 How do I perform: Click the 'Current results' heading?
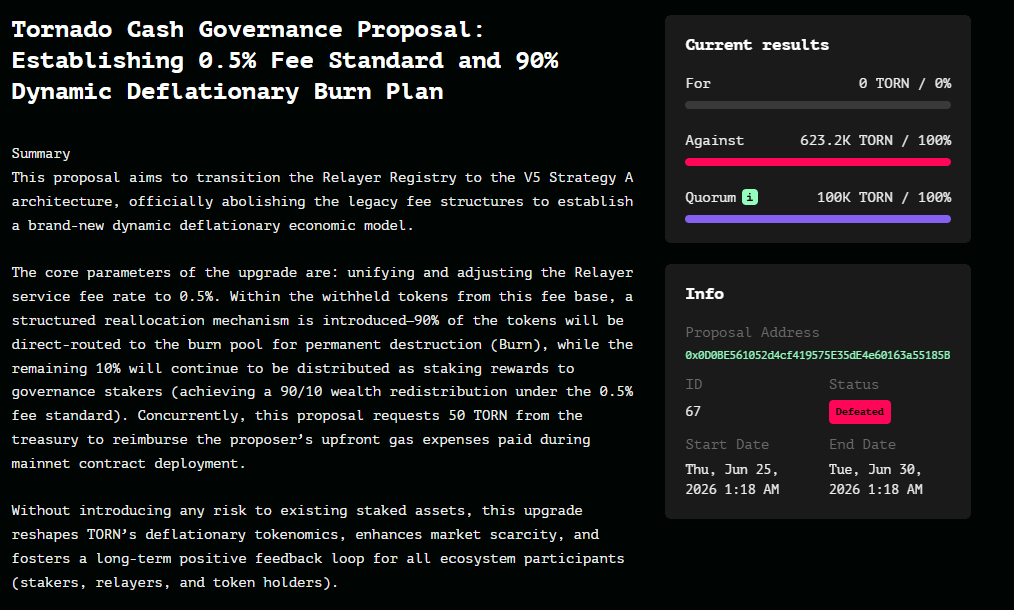point(757,45)
